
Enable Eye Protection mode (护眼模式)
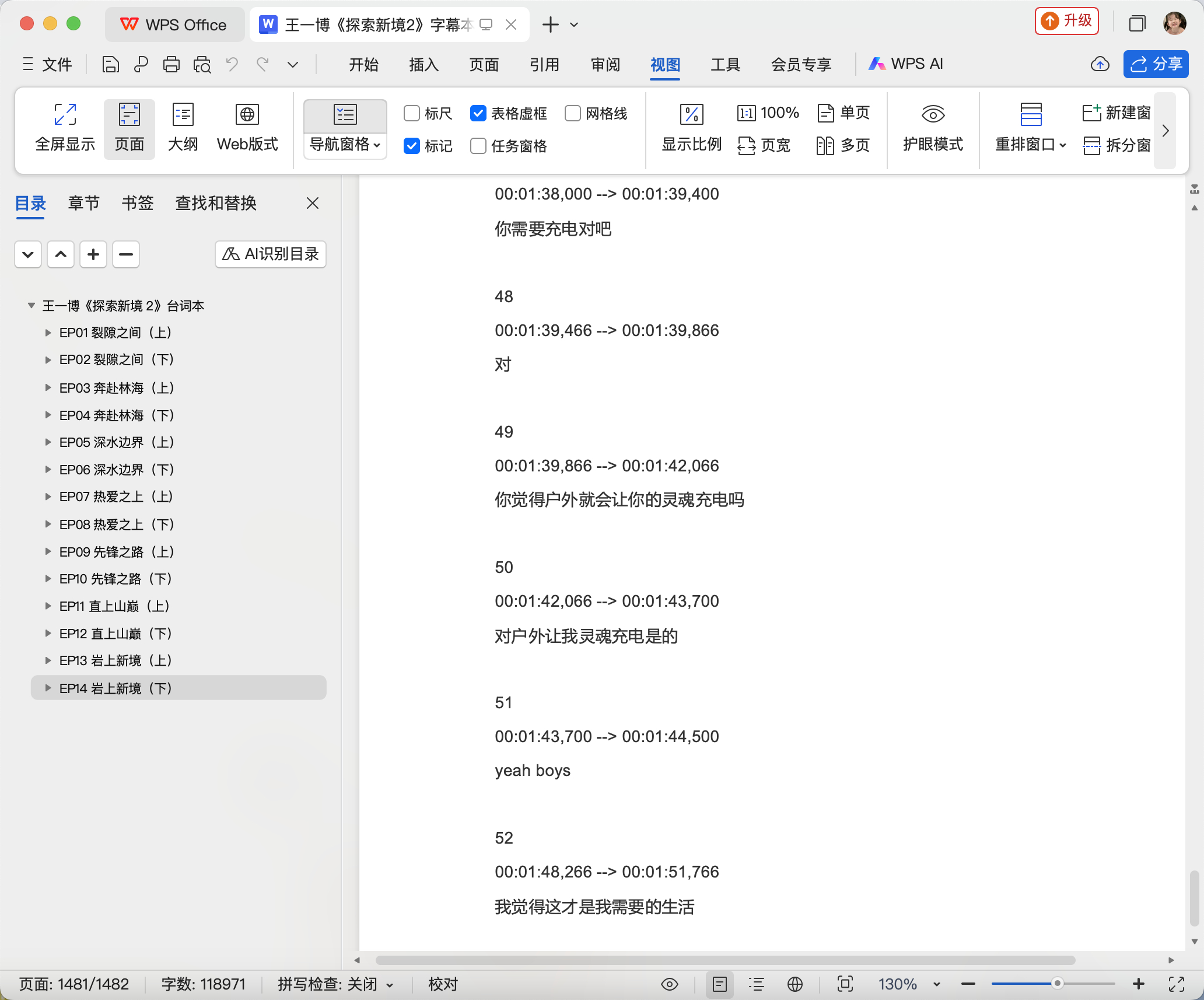933,128
